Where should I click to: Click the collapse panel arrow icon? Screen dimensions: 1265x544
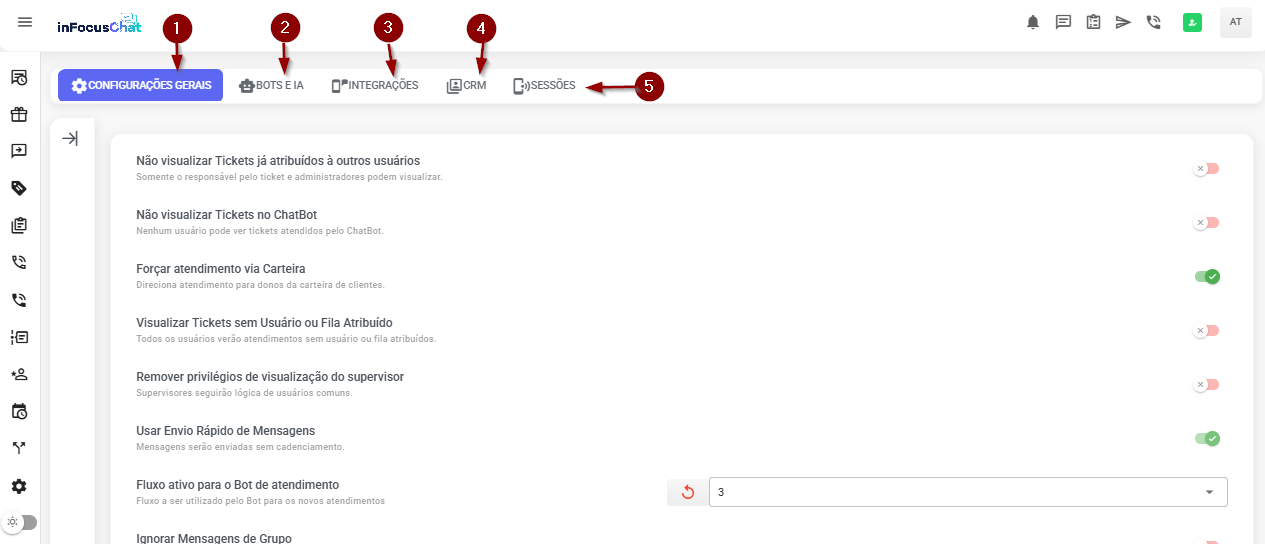[70, 139]
